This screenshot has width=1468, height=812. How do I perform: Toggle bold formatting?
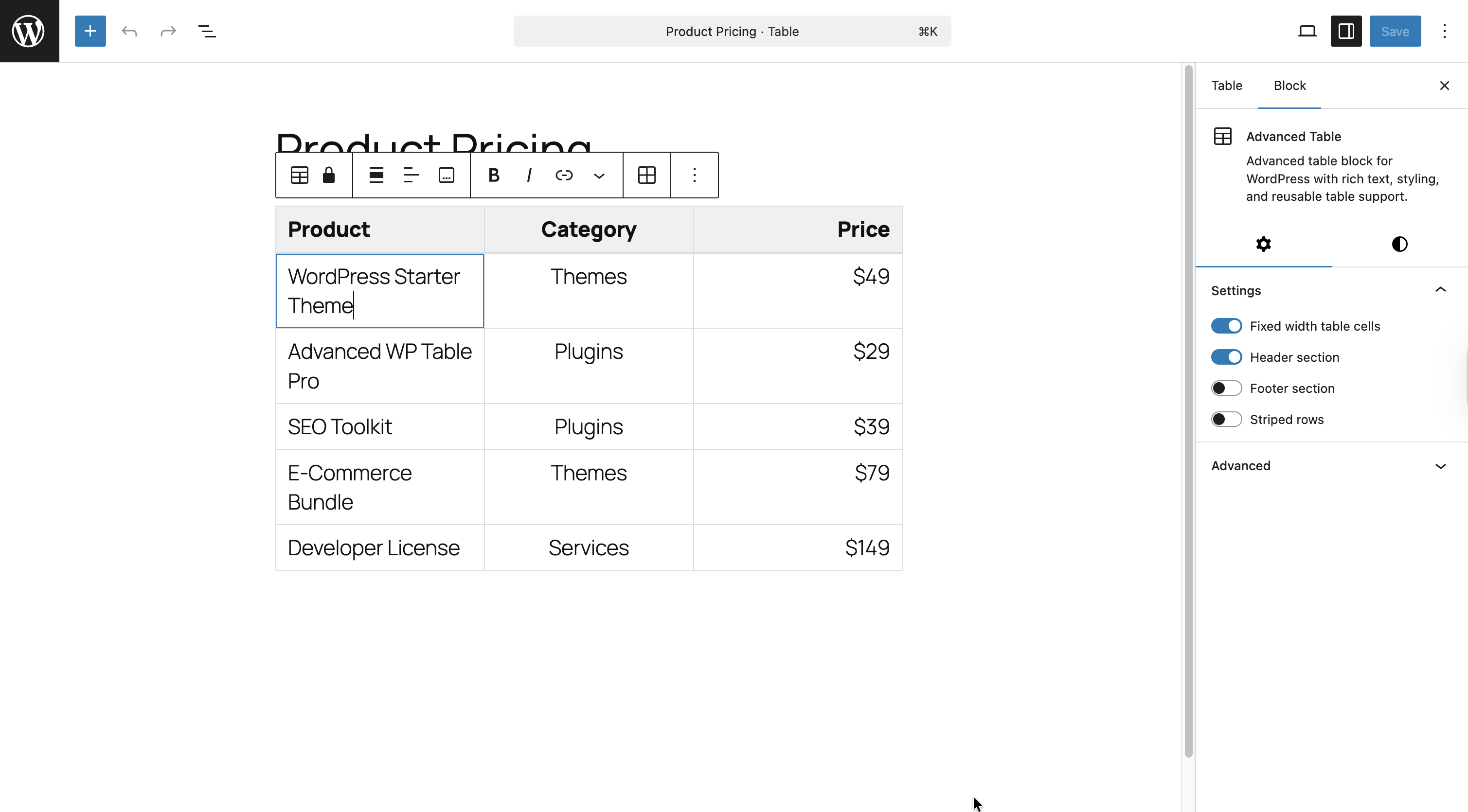pos(494,175)
